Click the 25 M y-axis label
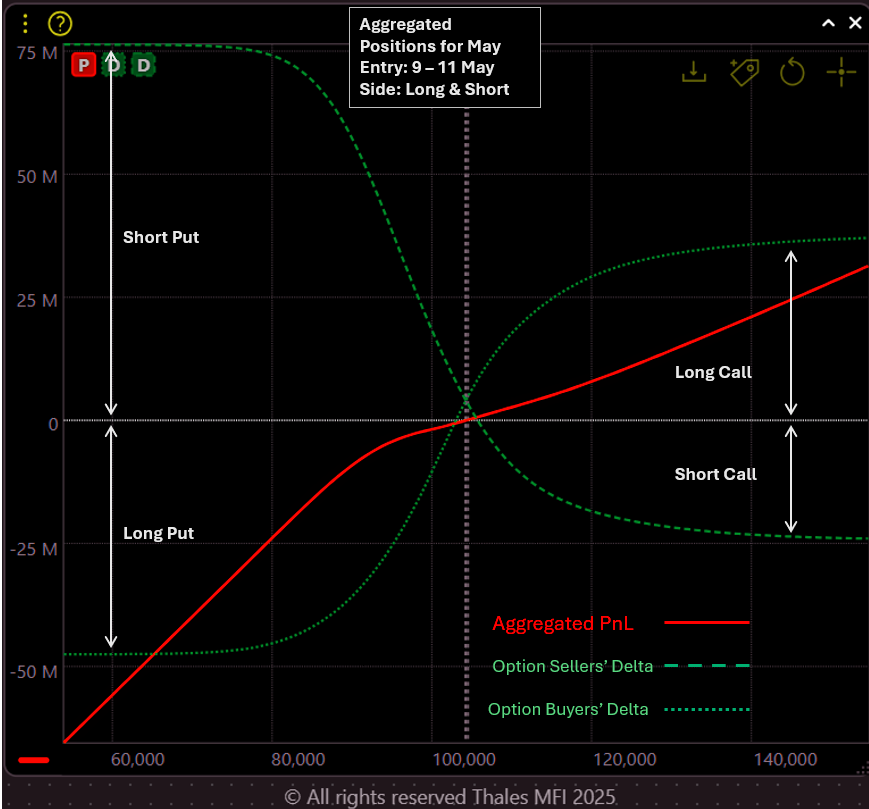This screenshot has width=869, height=809. [x=37, y=300]
